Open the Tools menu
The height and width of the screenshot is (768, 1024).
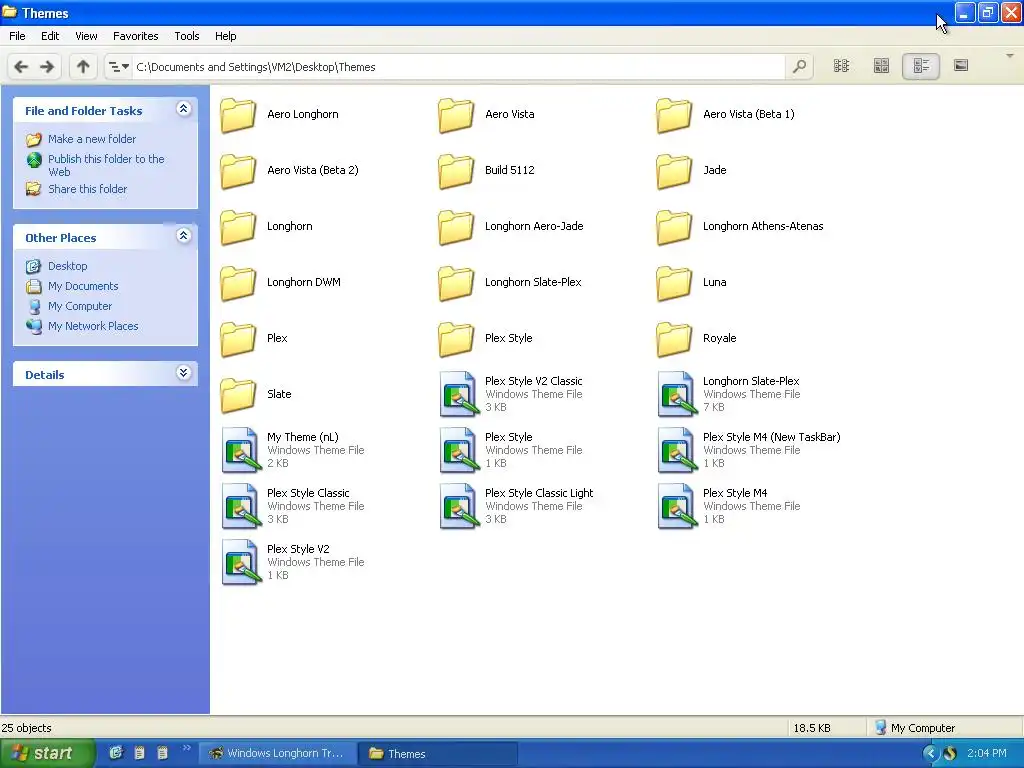coord(186,36)
